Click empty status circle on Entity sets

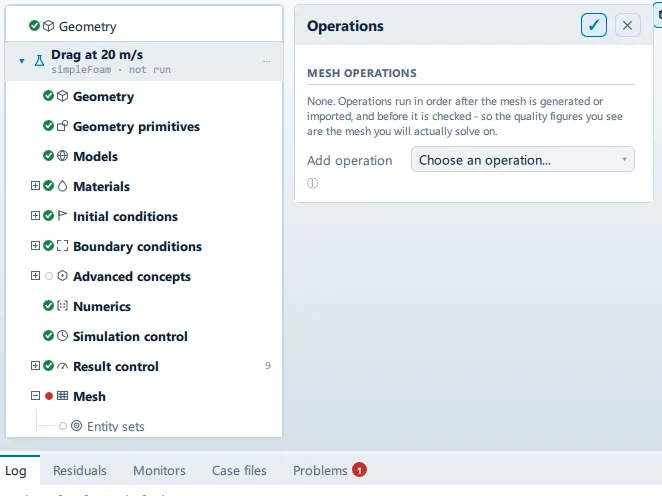click(x=63, y=426)
